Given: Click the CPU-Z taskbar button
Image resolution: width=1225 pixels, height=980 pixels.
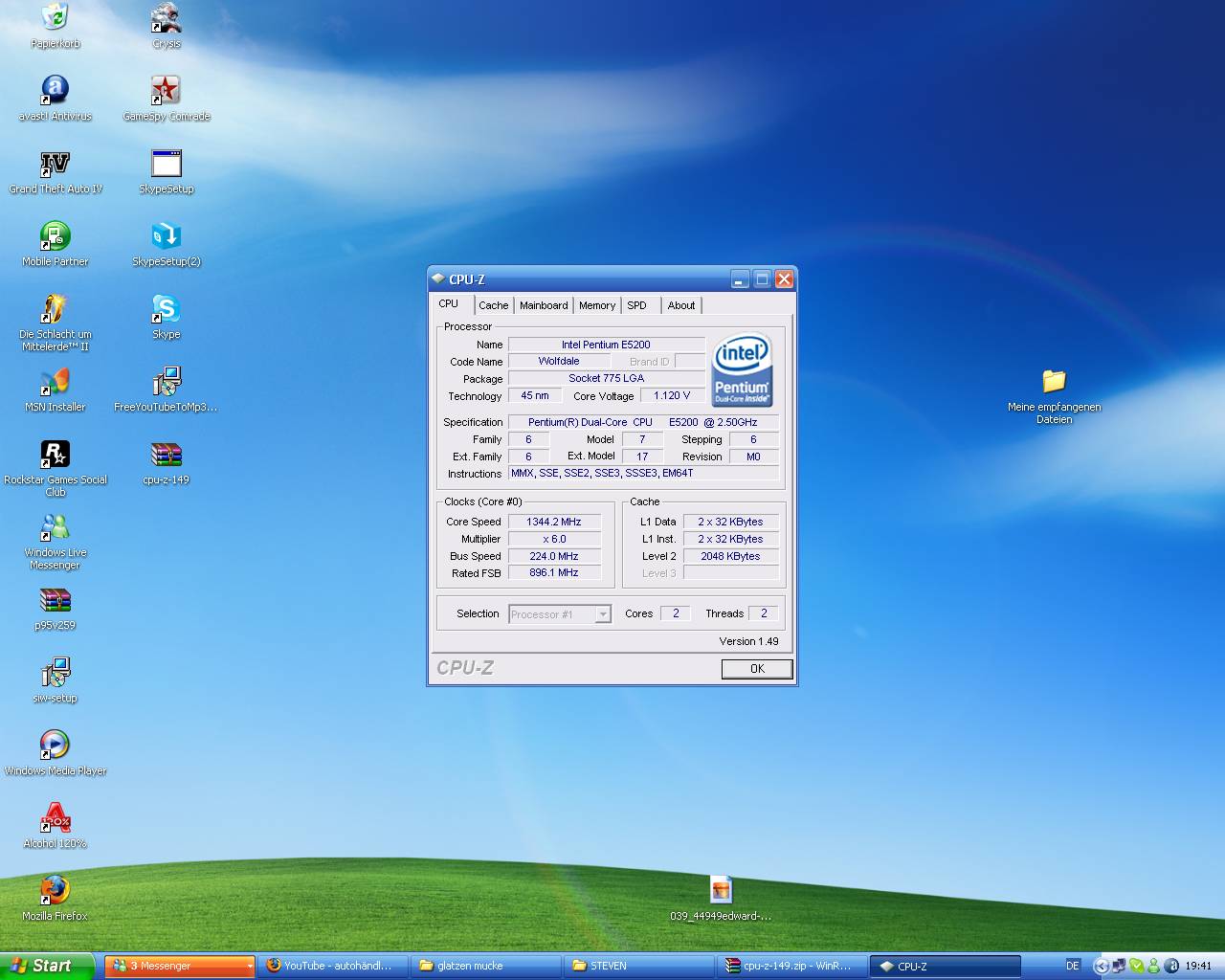Looking at the screenshot, I should 946,966.
